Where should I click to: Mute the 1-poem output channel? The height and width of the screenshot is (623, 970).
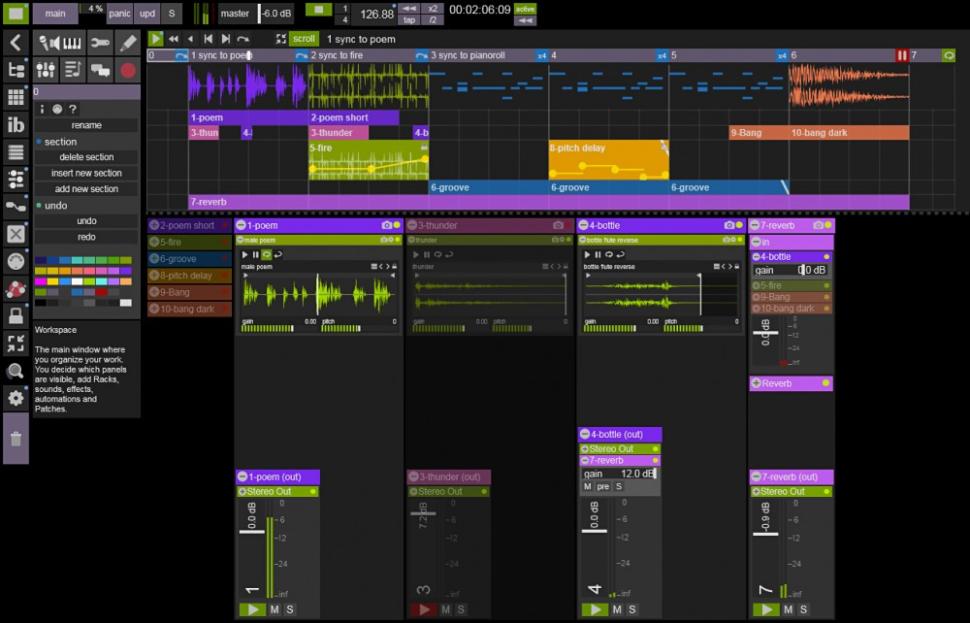click(274, 609)
